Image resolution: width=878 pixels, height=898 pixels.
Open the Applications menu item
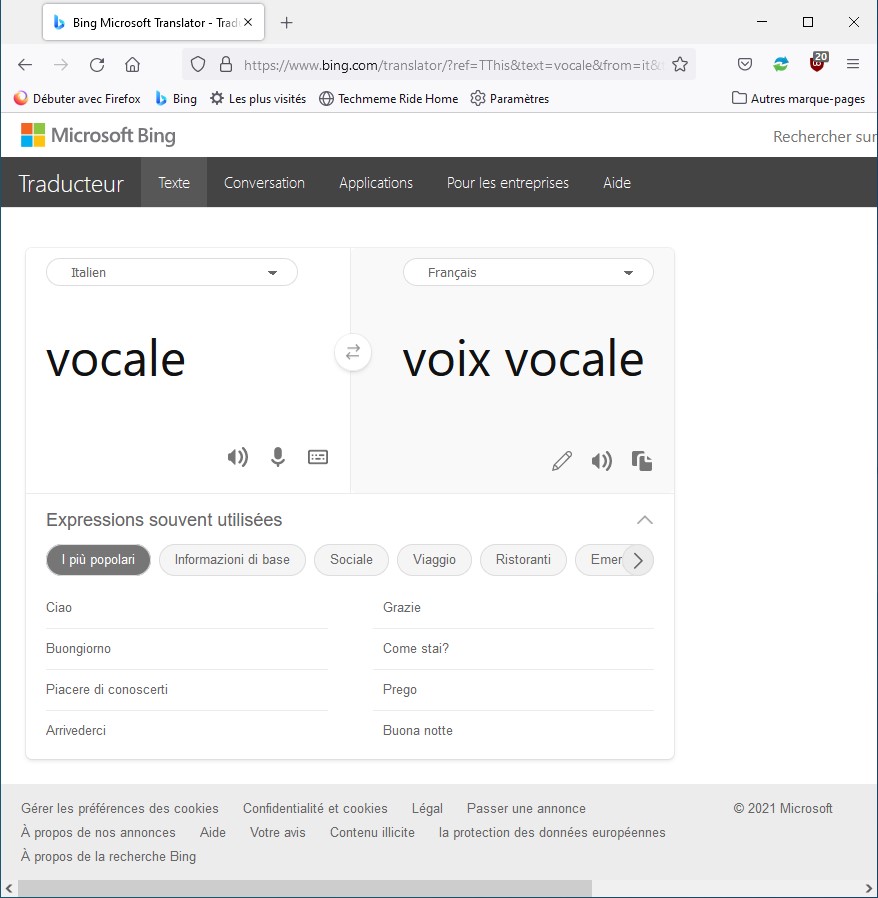[x=376, y=183]
